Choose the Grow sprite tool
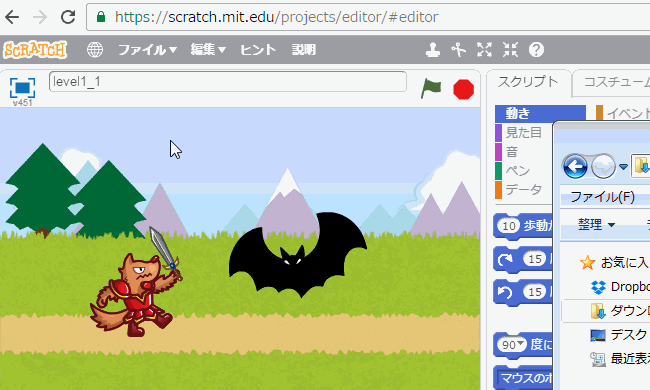 click(484, 50)
